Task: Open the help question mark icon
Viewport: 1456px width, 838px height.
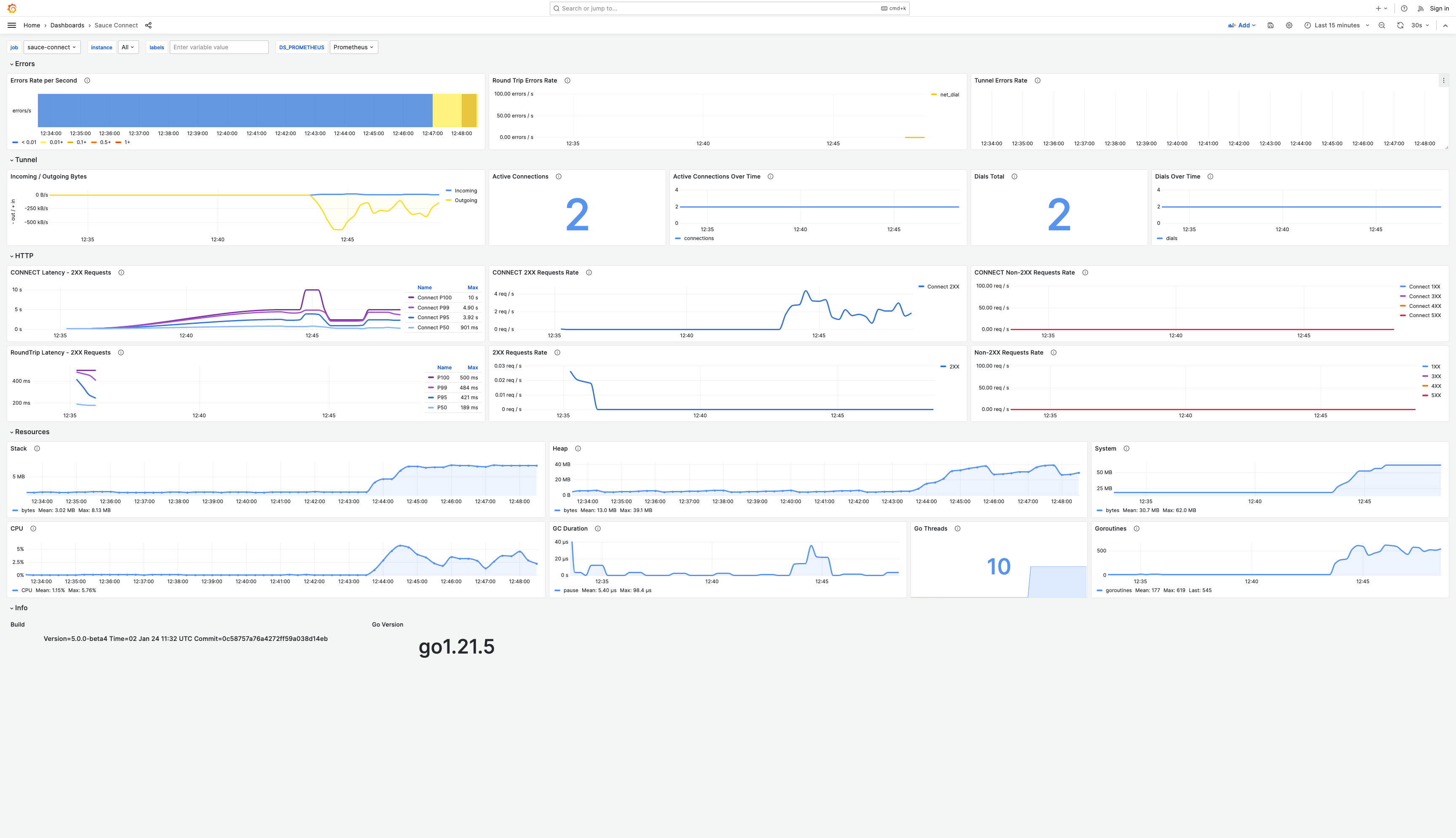Action: point(1404,9)
